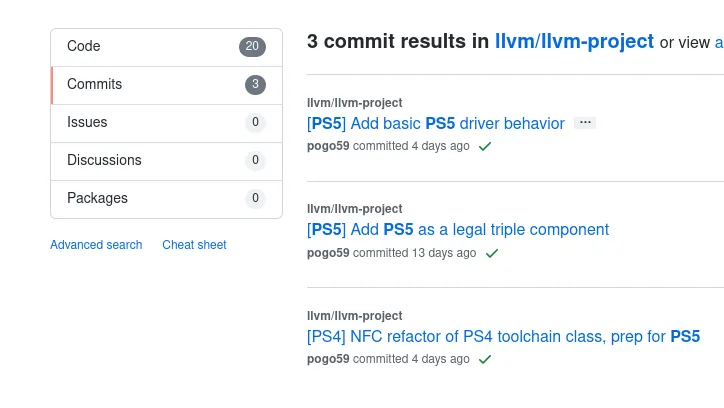Open llvm/llvm-project repository link in heading
The height and width of the screenshot is (408, 724).
(x=574, y=41)
